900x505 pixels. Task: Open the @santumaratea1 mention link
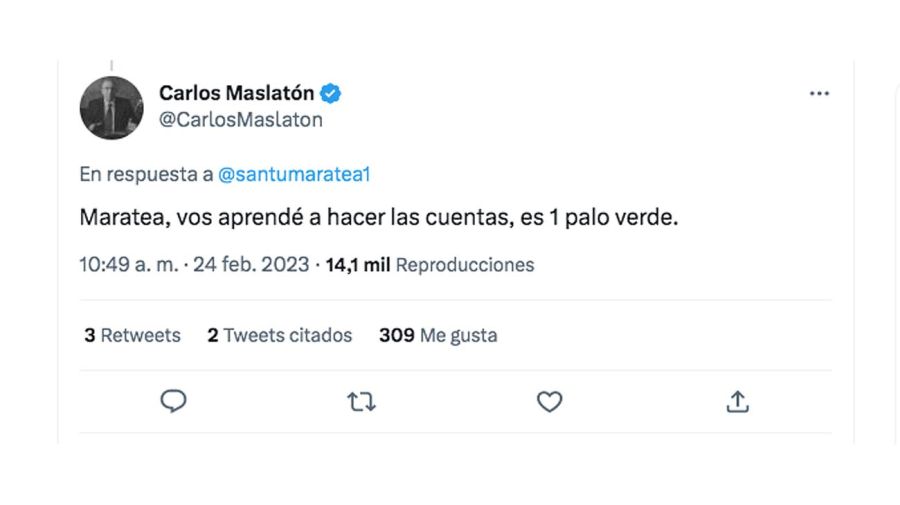(294, 174)
